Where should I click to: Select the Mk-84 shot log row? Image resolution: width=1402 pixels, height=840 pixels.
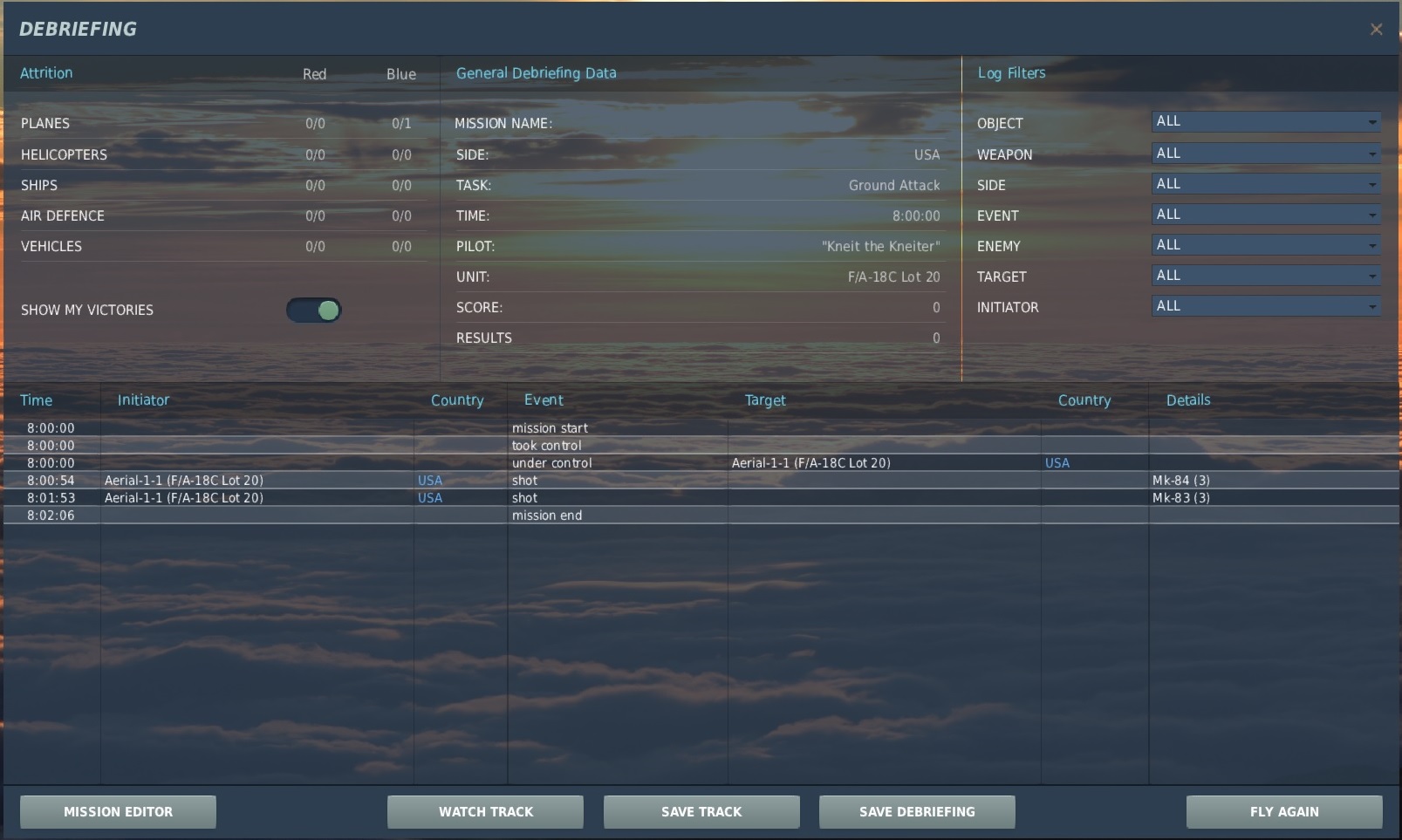coord(701,481)
